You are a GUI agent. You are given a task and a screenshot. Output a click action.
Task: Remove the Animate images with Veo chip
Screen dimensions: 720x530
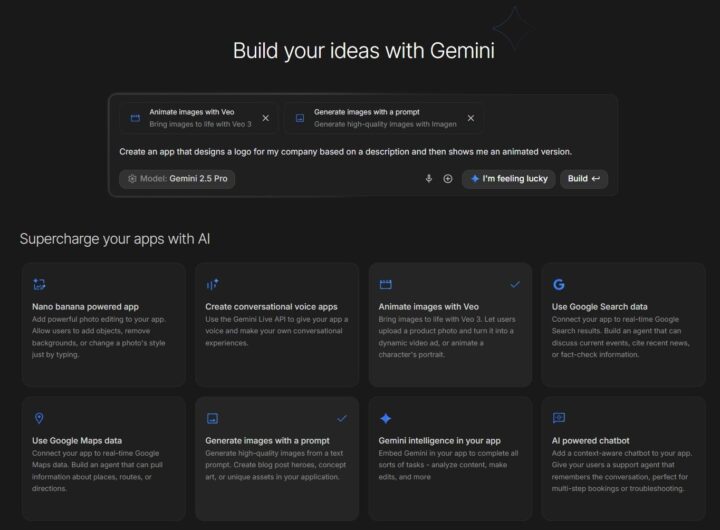(x=265, y=118)
